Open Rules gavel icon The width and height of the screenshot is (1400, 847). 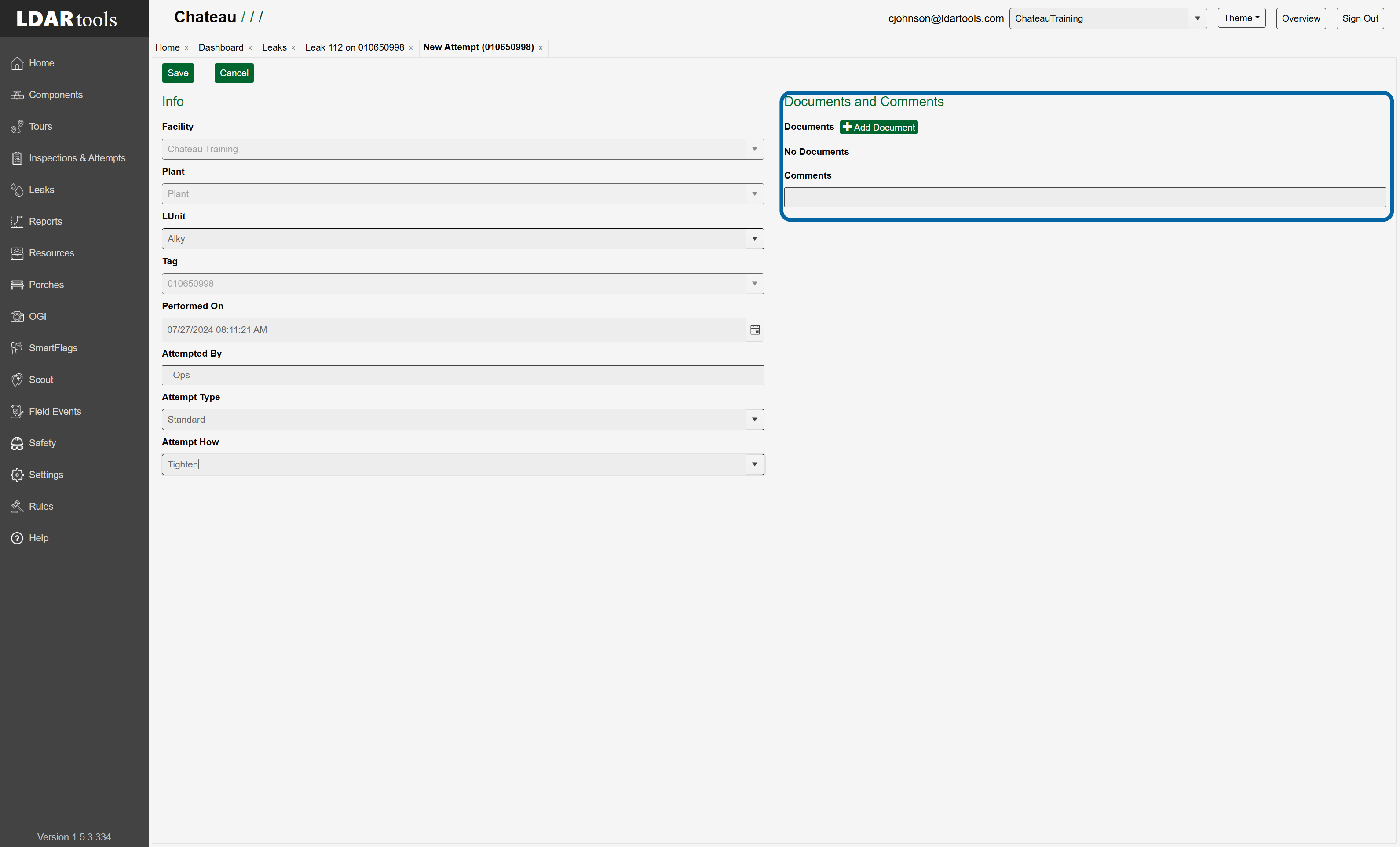(x=17, y=506)
